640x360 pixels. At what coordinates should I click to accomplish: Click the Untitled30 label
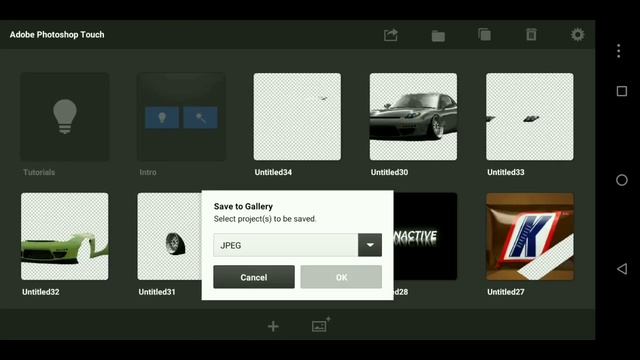pos(389,172)
